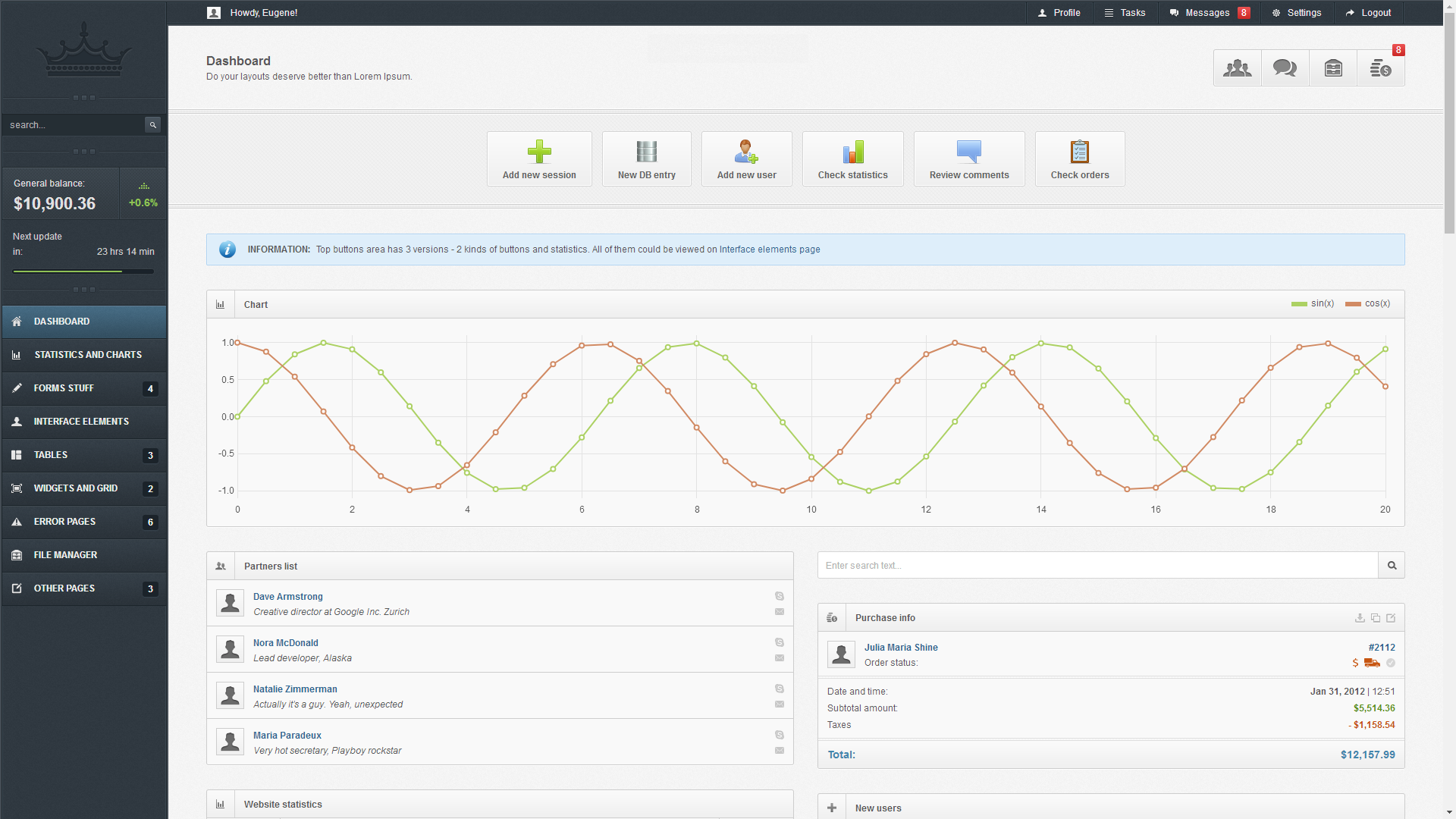Image resolution: width=1456 pixels, height=819 pixels.
Task: Open Maria Paradeux's partner profile link
Action: click(287, 736)
